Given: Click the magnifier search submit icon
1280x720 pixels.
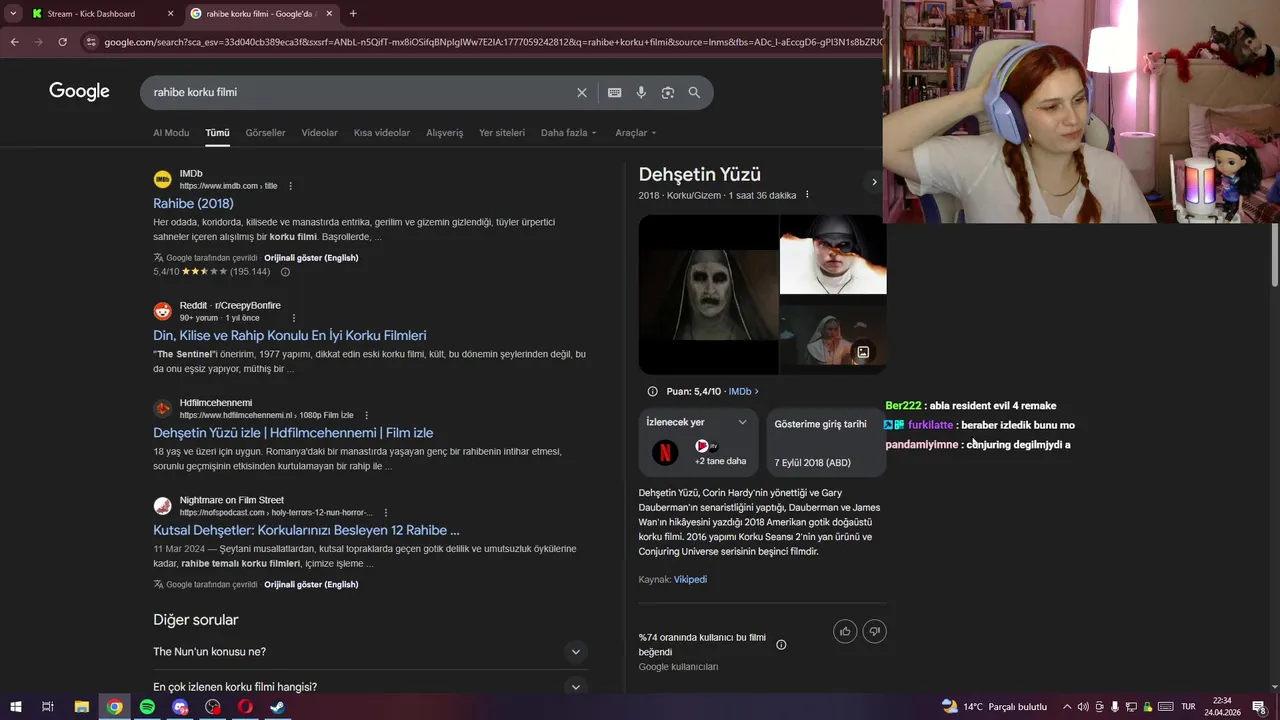Looking at the screenshot, I should [694, 92].
